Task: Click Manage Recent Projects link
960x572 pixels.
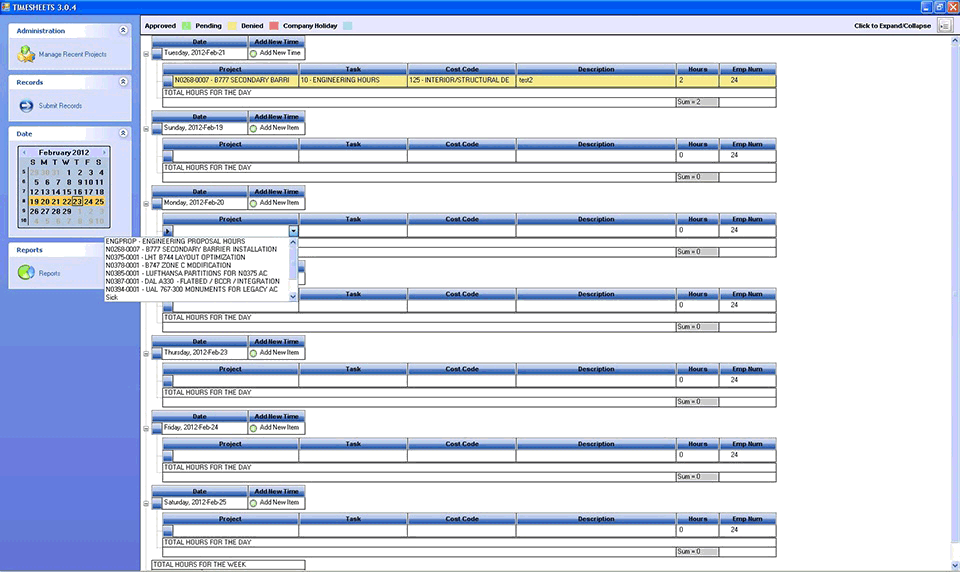Action: click(72, 55)
